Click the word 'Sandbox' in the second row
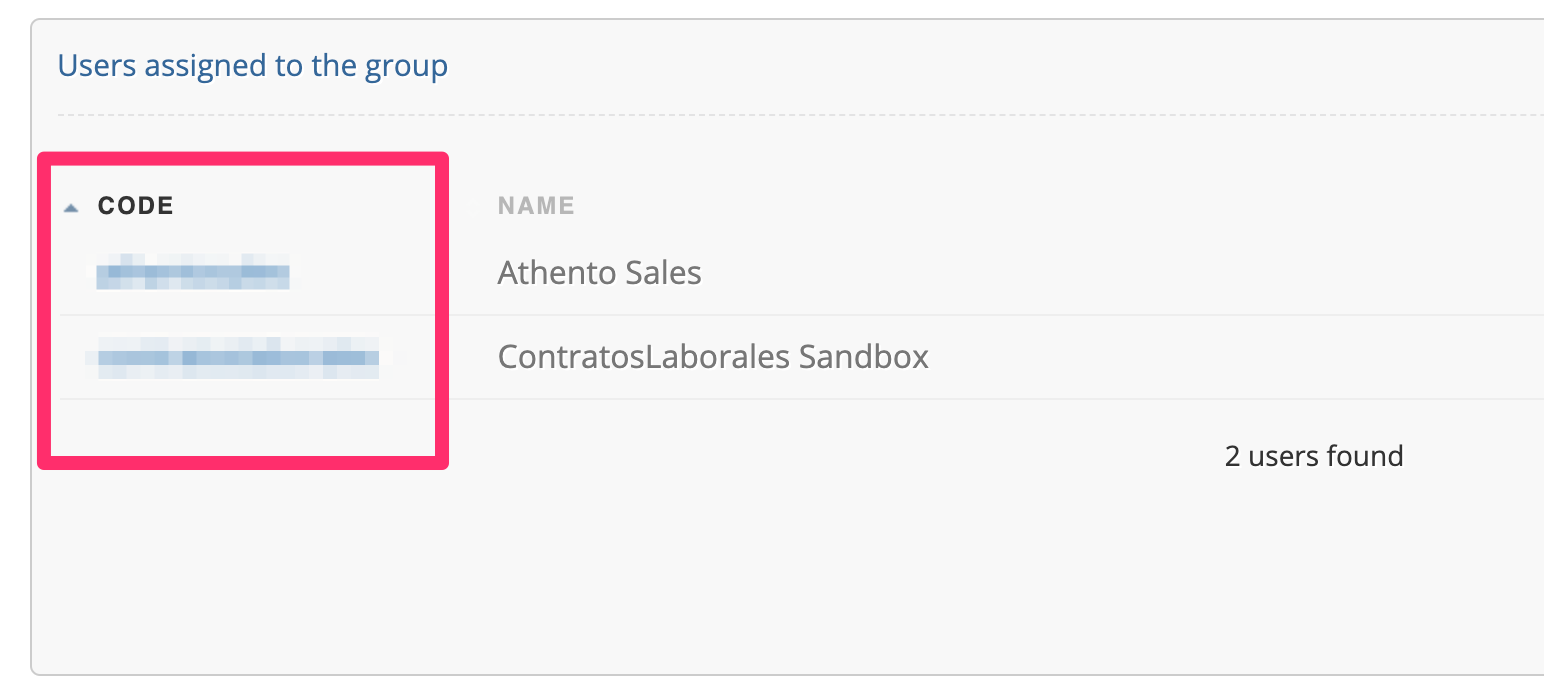This screenshot has width=1544, height=688. 864,356
